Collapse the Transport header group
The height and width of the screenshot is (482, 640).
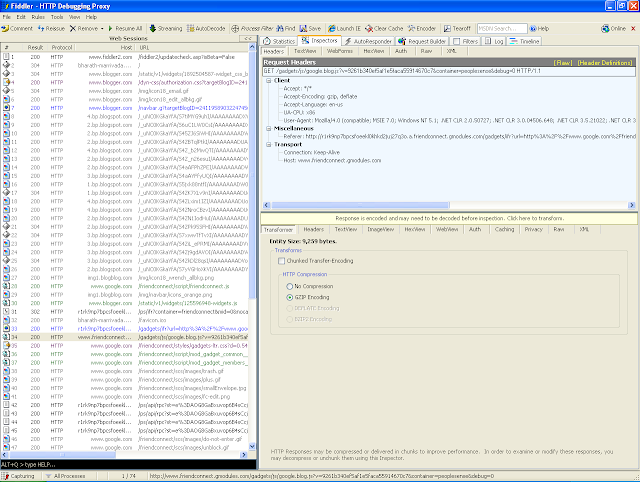coord(269,144)
